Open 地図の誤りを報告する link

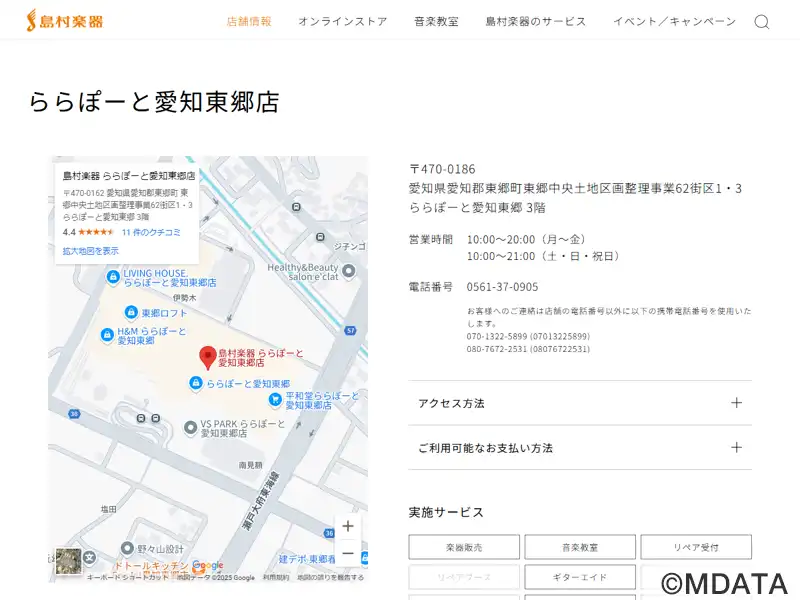(x=331, y=578)
